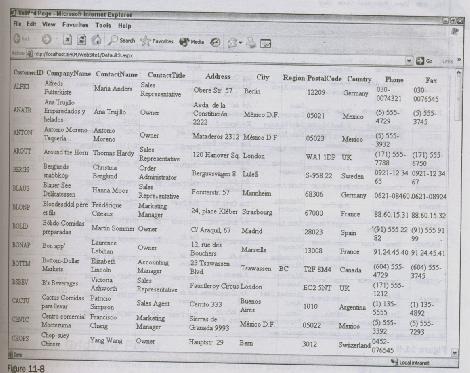Click into the address bar URL field
This screenshot has height=373, width=470.
217,57
